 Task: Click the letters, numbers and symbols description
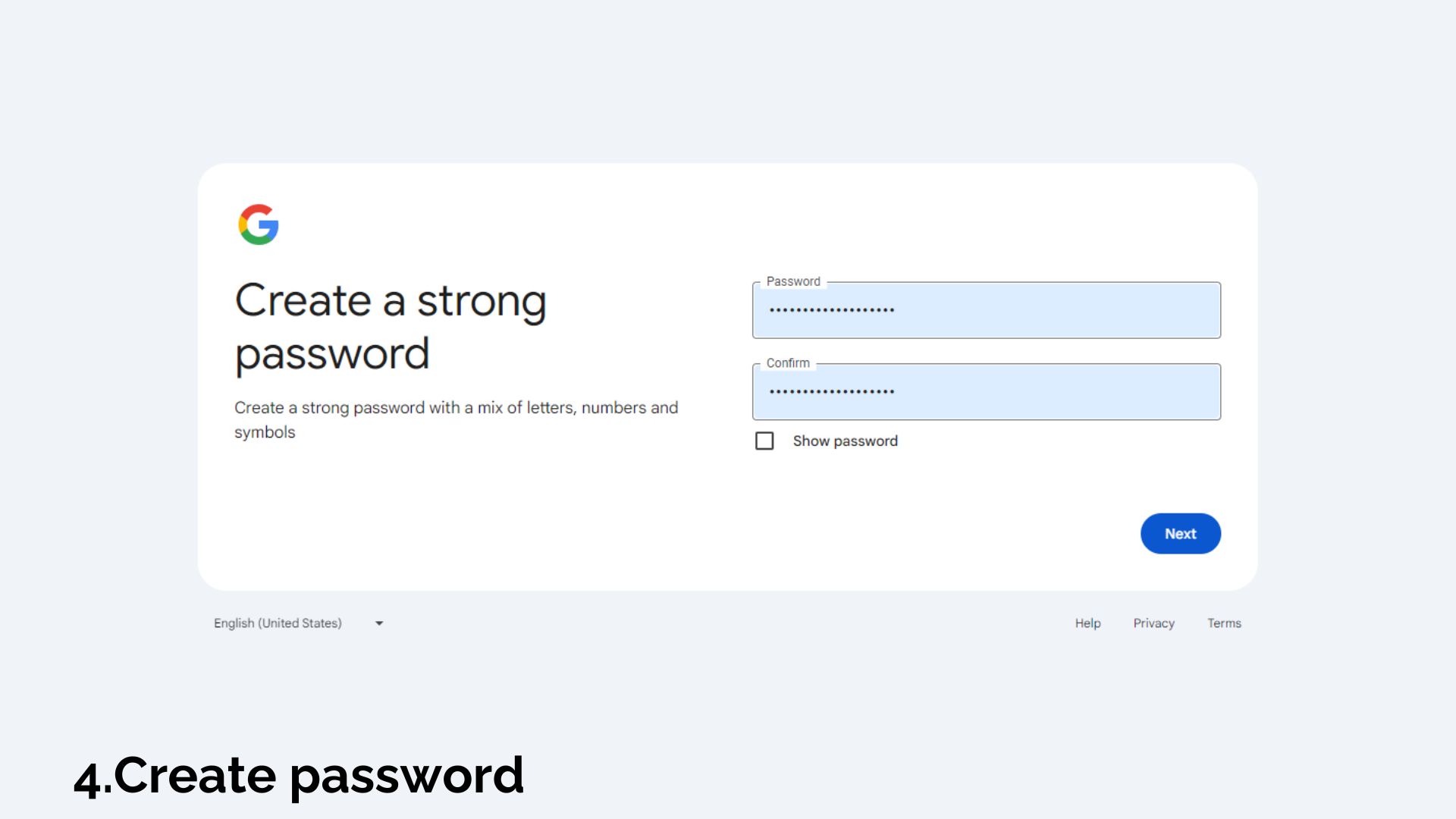(456, 419)
